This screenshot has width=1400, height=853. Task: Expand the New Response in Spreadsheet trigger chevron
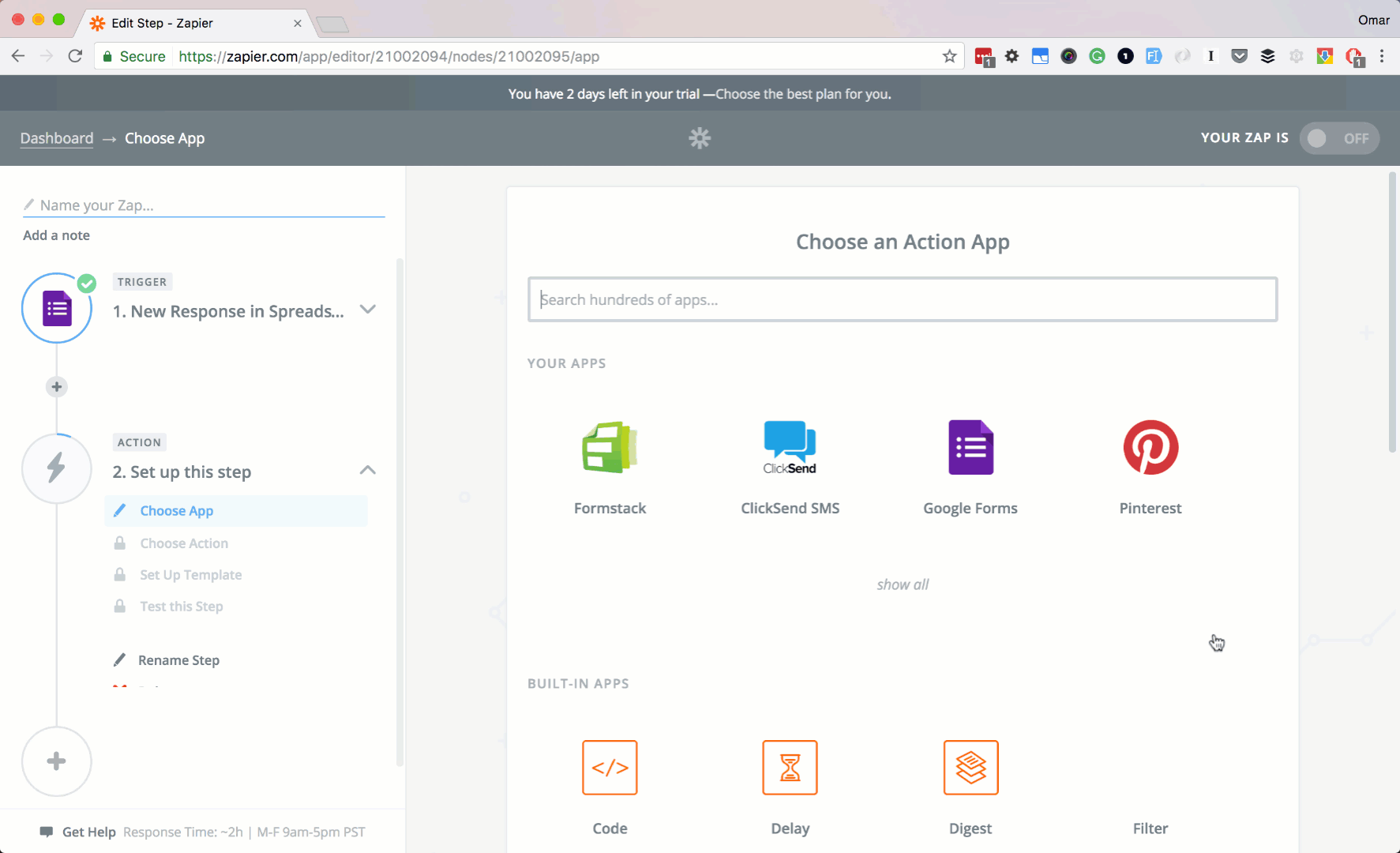(x=367, y=309)
